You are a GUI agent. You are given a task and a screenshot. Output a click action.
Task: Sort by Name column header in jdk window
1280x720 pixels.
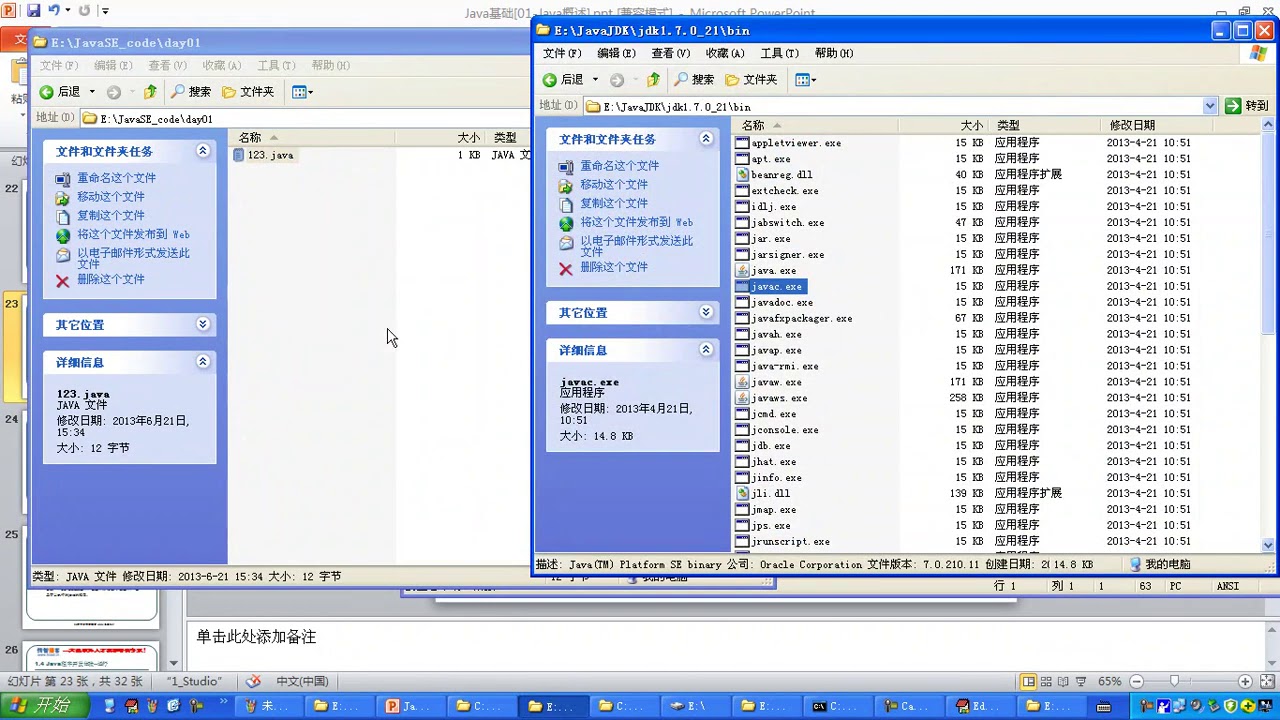tap(815, 125)
